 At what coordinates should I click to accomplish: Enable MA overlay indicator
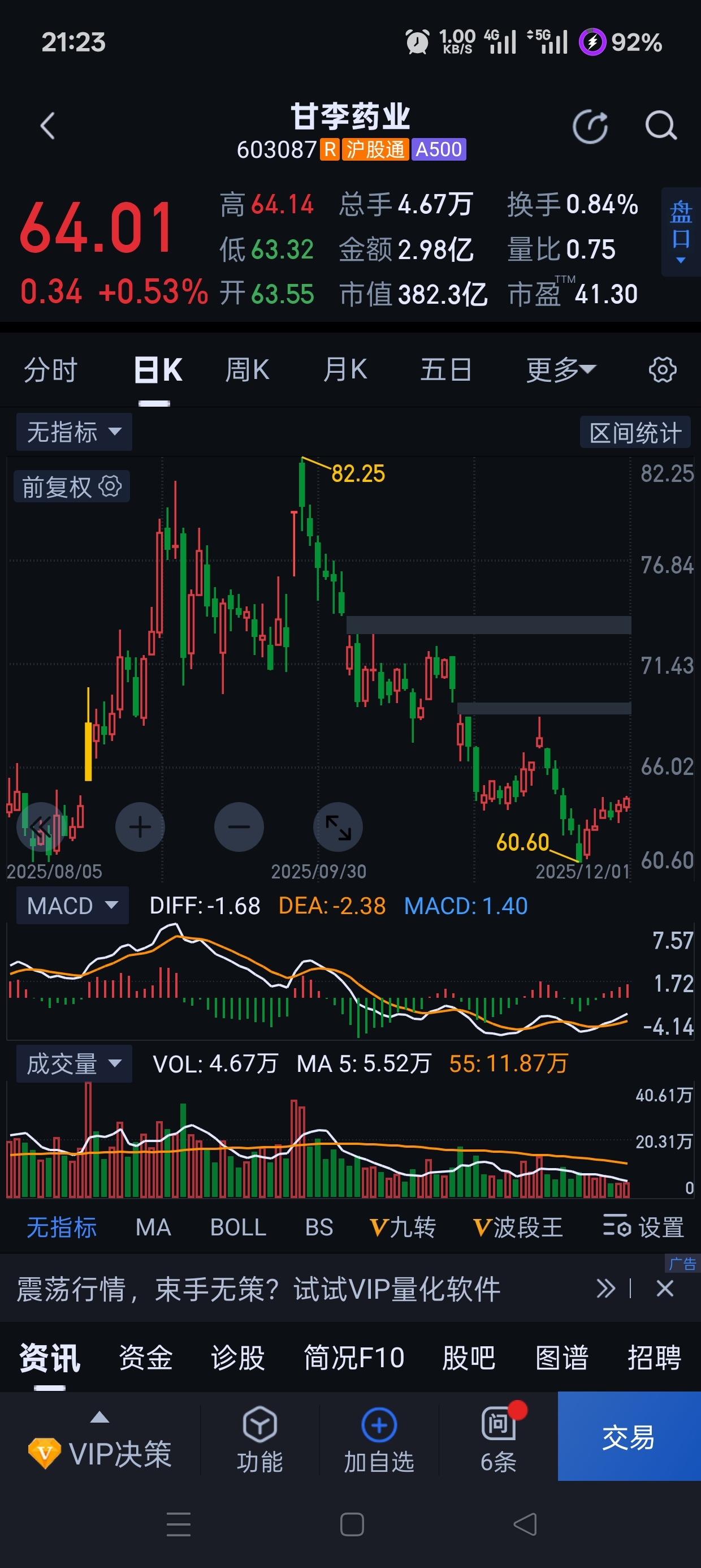[x=153, y=1227]
